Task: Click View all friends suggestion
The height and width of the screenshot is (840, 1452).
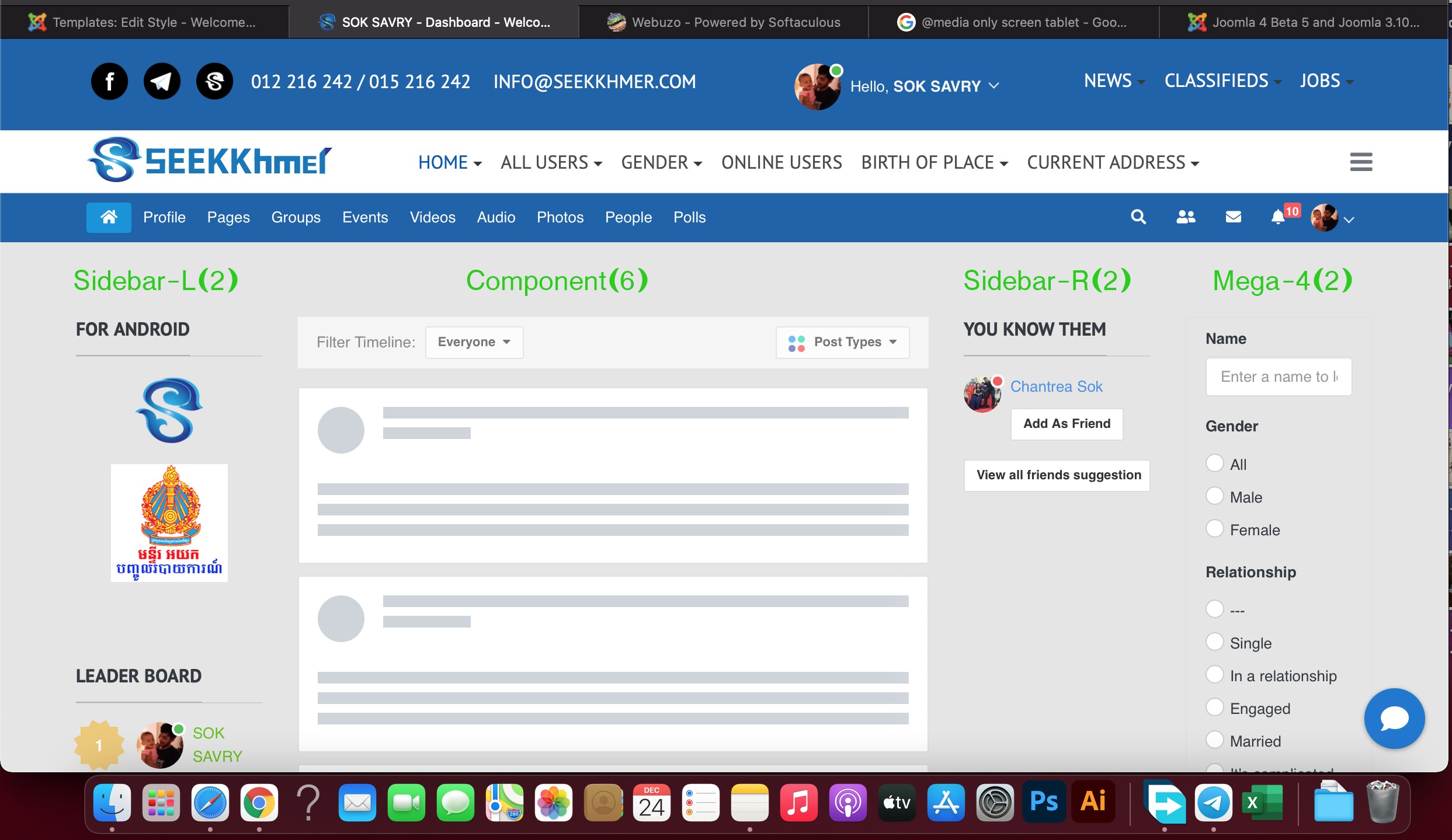Action: (x=1058, y=475)
